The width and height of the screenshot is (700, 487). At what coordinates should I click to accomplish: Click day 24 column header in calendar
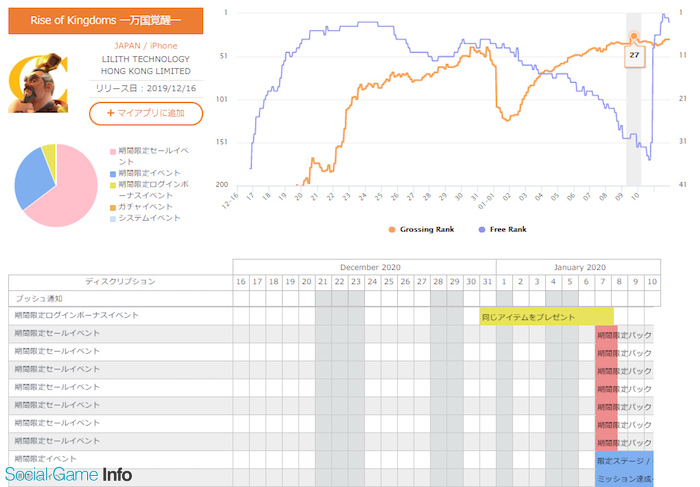tap(372, 282)
